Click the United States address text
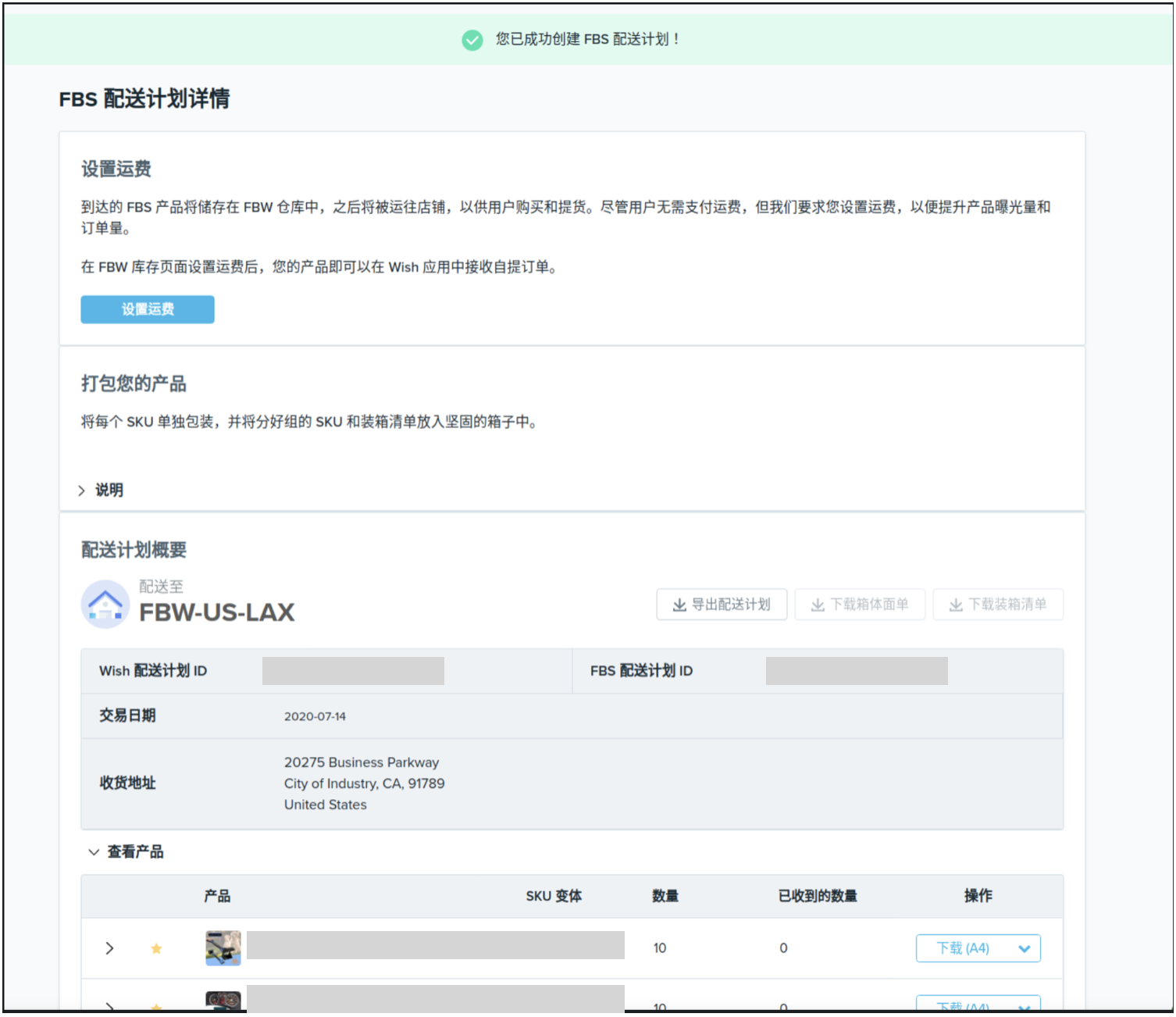This screenshot has width=1176, height=1017. click(x=325, y=805)
